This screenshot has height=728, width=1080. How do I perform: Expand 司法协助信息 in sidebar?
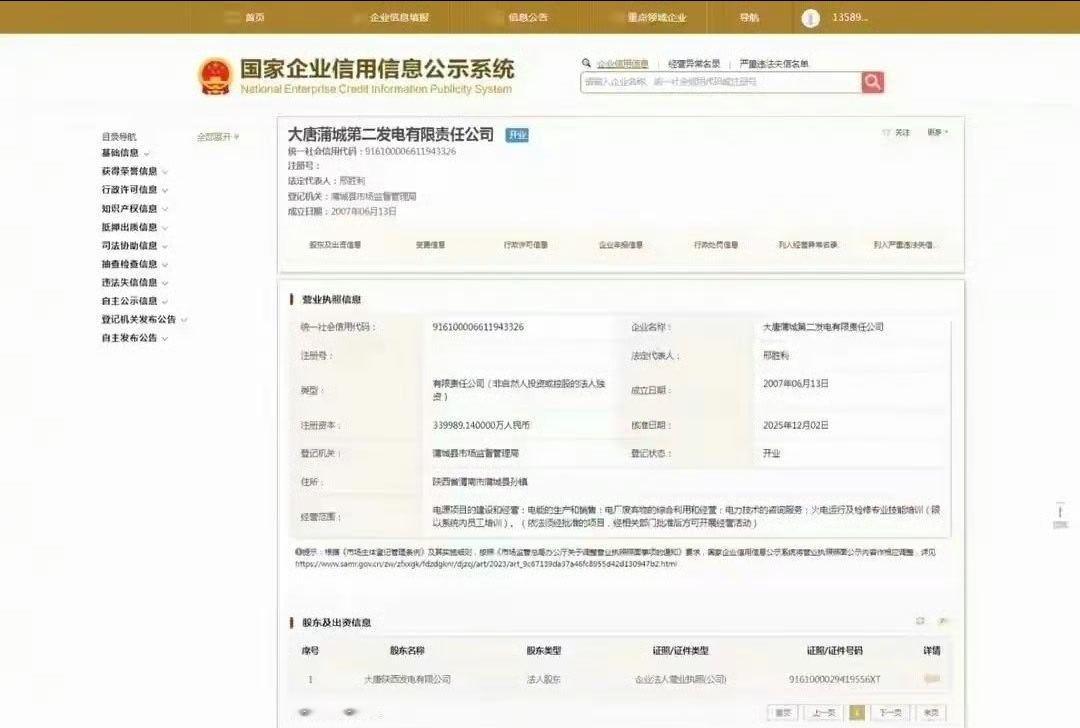pyautogui.click(x=134, y=245)
